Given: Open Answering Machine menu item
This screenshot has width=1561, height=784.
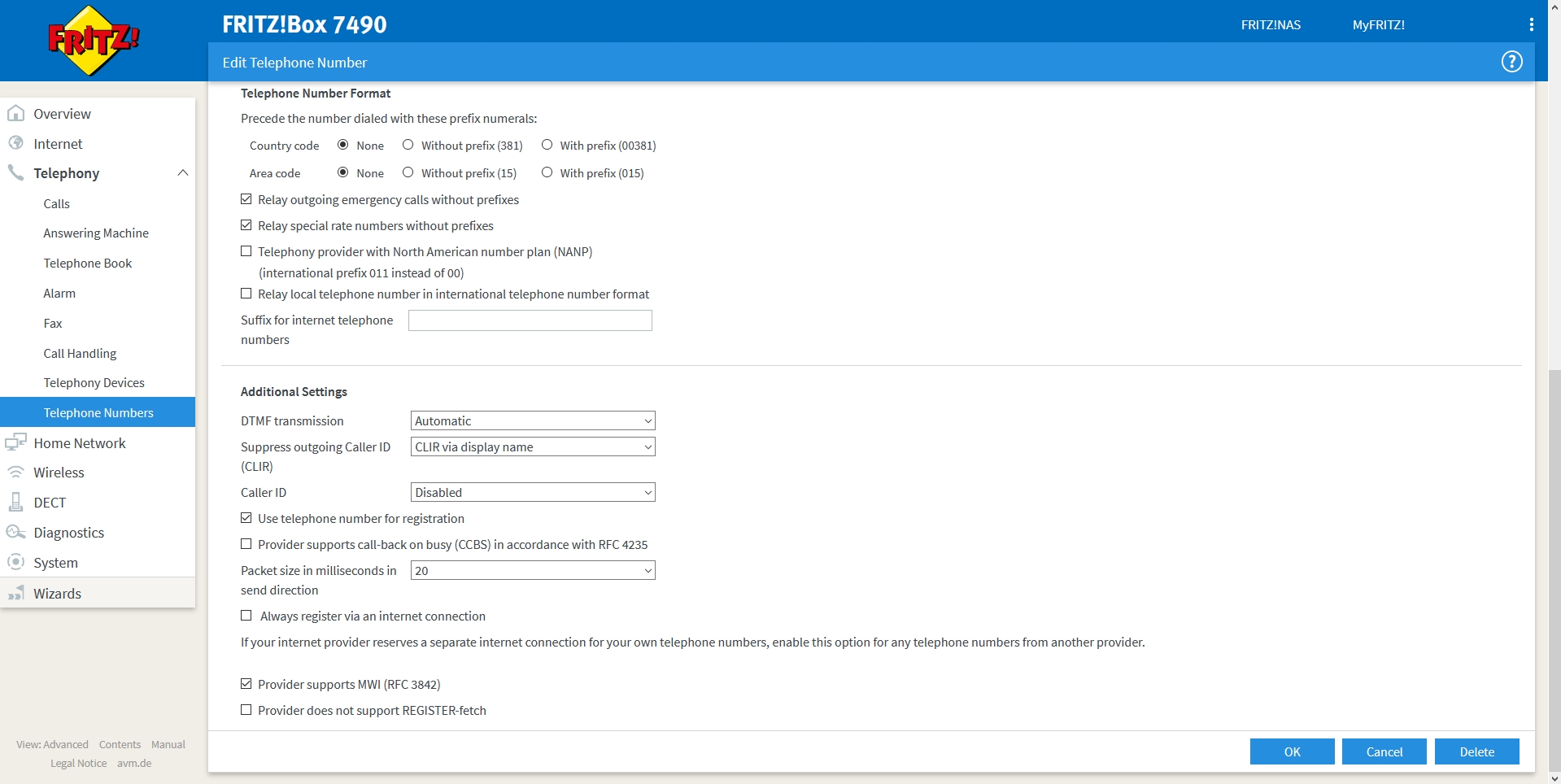Looking at the screenshot, I should pyautogui.click(x=98, y=233).
